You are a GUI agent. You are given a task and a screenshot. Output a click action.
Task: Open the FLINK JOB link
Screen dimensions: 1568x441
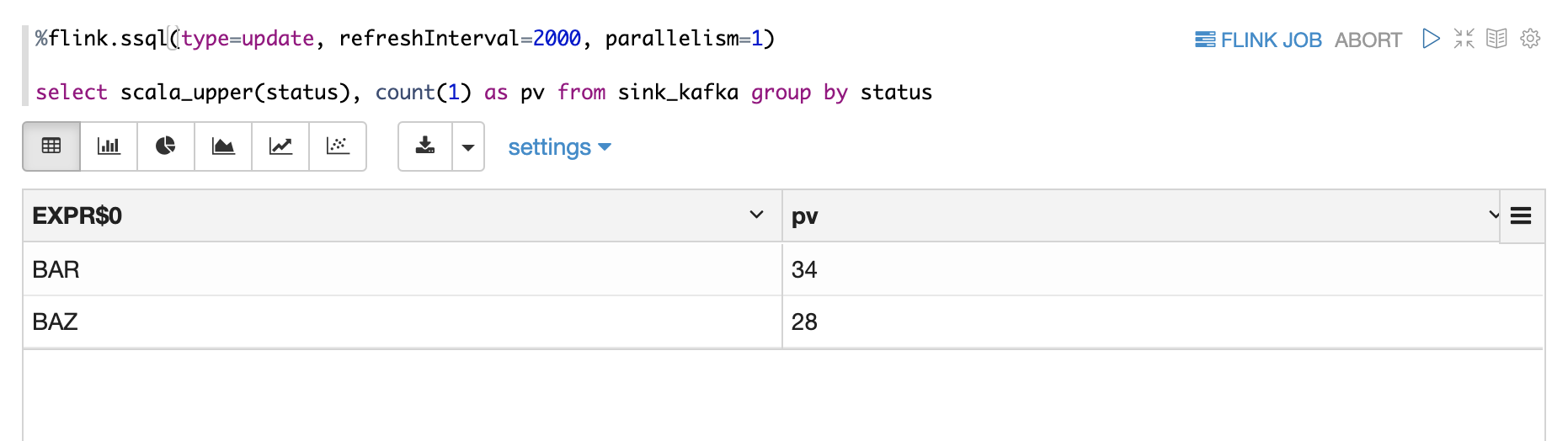click(1258, 40)
